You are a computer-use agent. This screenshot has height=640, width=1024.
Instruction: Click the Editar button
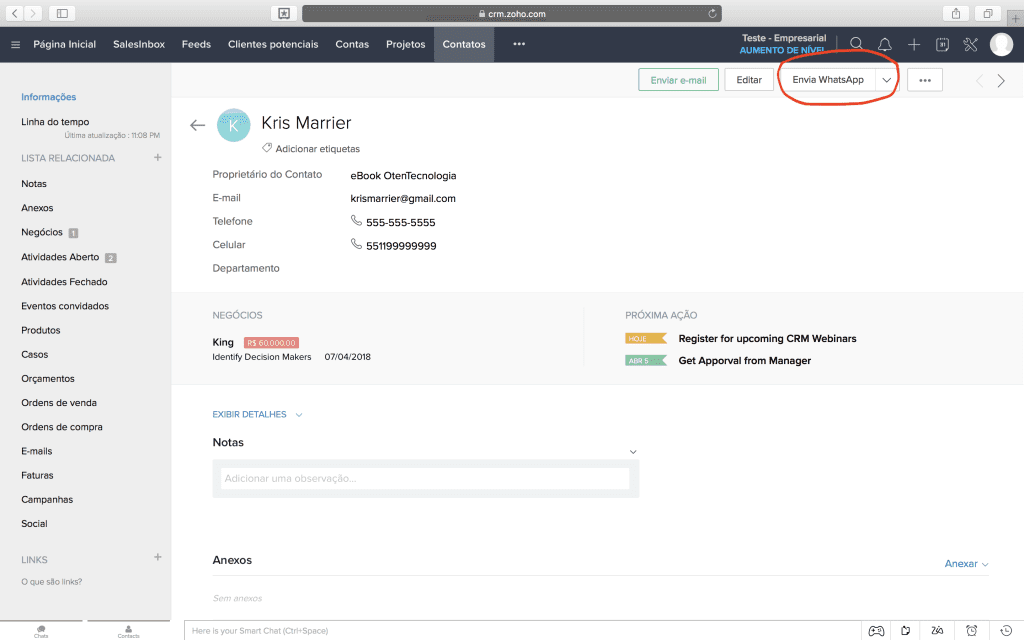749,80
